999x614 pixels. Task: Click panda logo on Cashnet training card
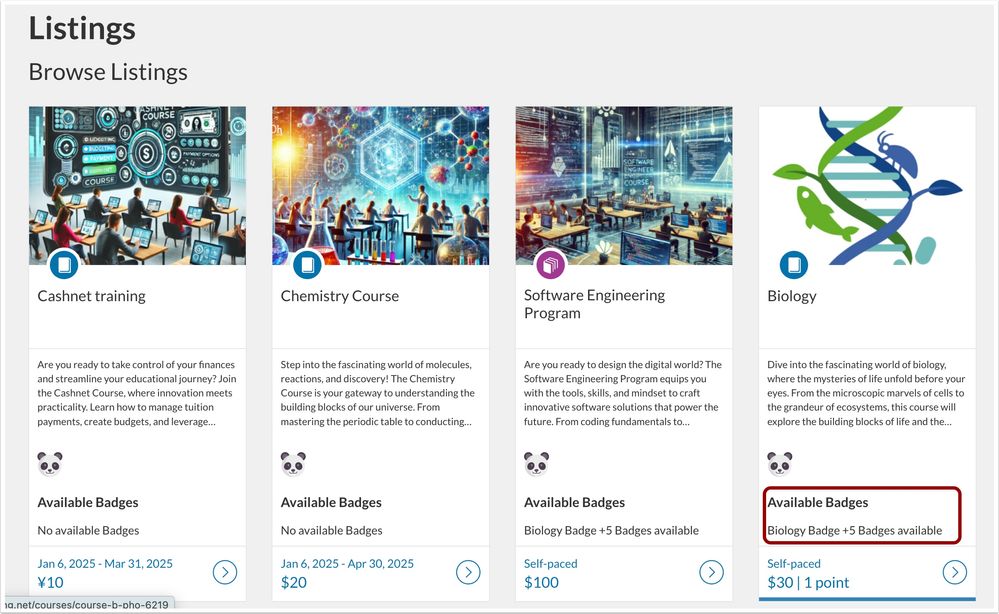pos(50,463)
